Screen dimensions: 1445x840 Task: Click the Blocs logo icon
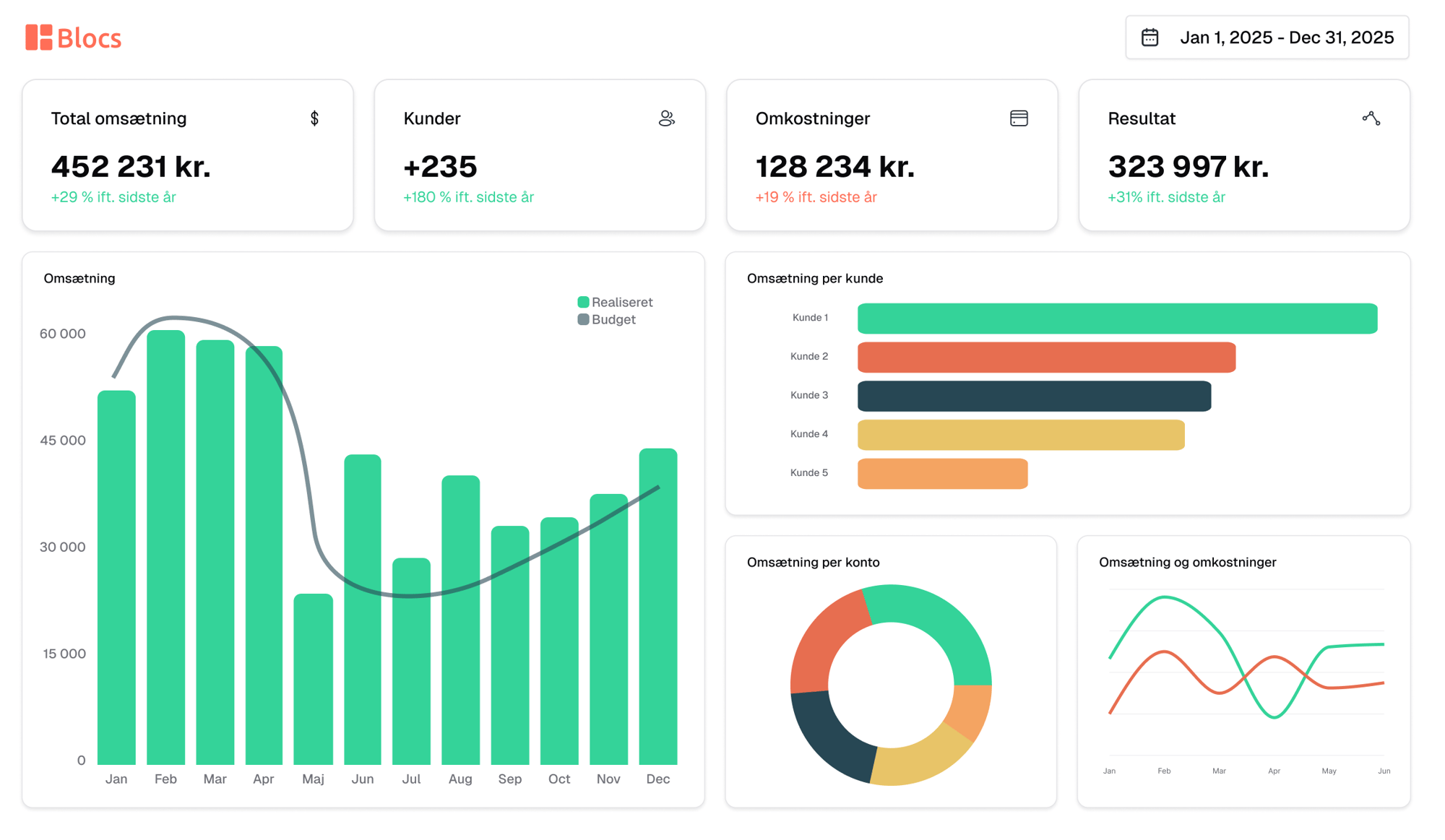tap(39, 38)
